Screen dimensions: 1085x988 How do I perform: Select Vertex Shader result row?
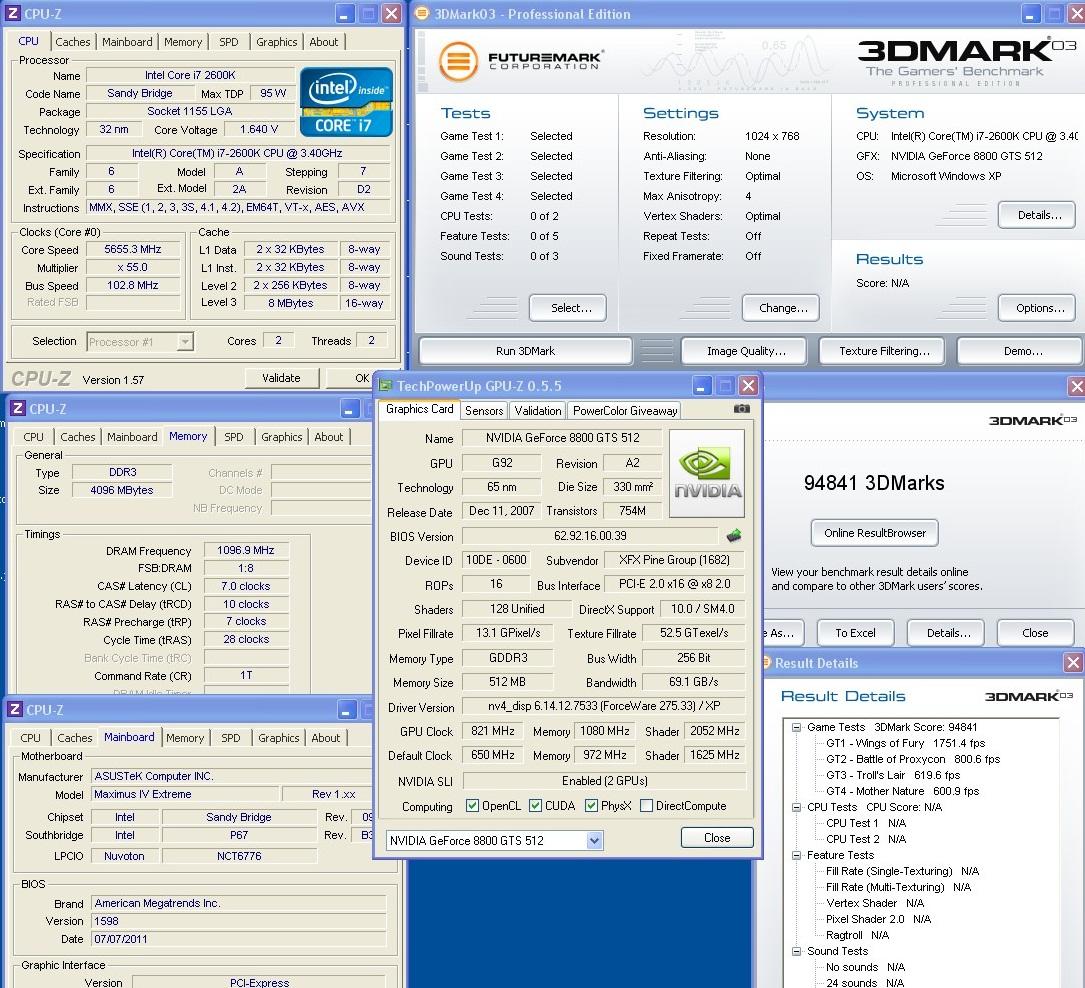875,903
